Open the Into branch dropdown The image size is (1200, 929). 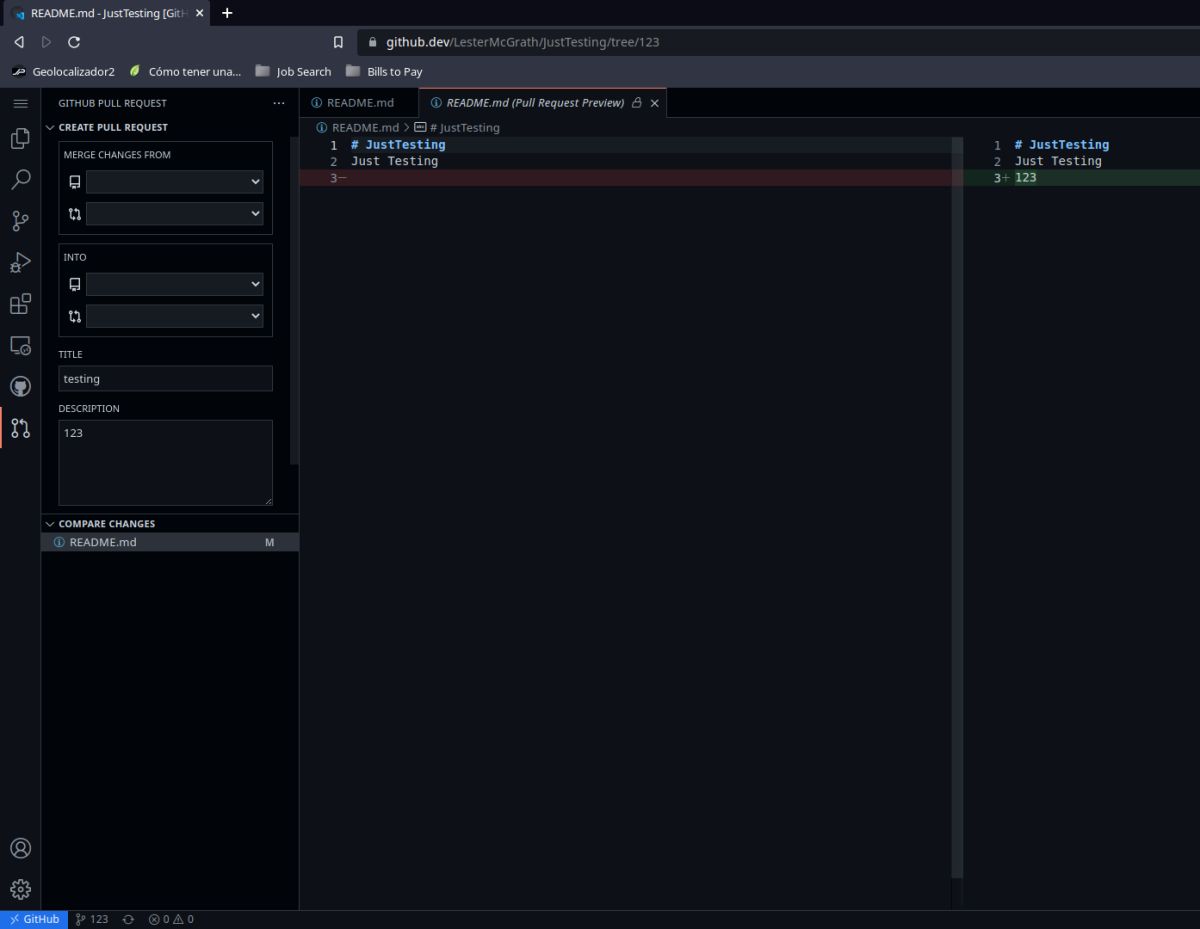[x=175, y=316]
